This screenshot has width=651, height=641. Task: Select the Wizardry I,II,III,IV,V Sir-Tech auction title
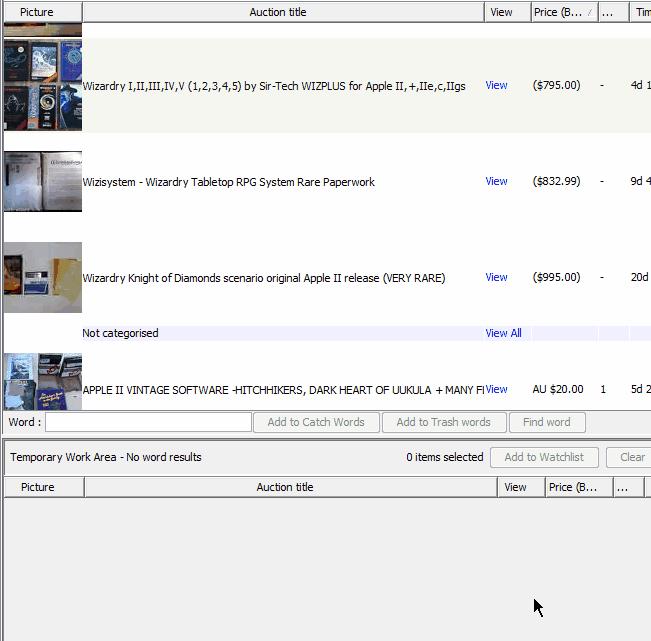point(274,86)
